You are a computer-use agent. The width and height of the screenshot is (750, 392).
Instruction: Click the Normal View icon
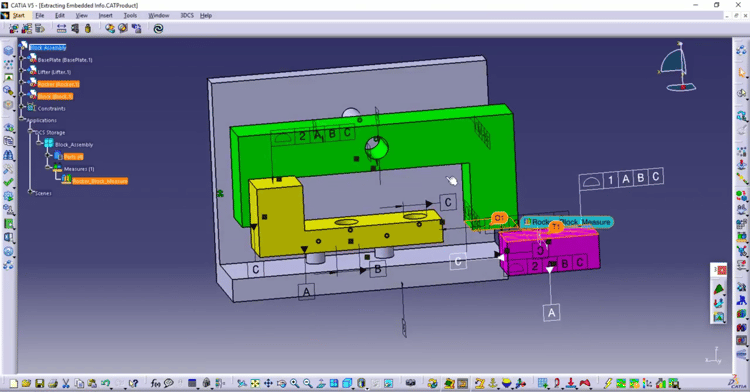pyautogui.click(x=321, y=383)
